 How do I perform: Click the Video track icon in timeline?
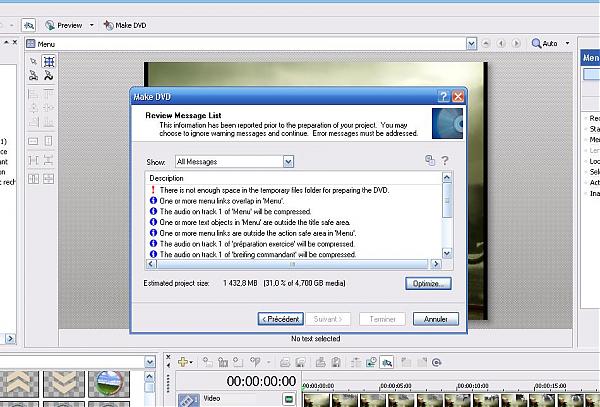pyautogui.click(x=186, y=399)
